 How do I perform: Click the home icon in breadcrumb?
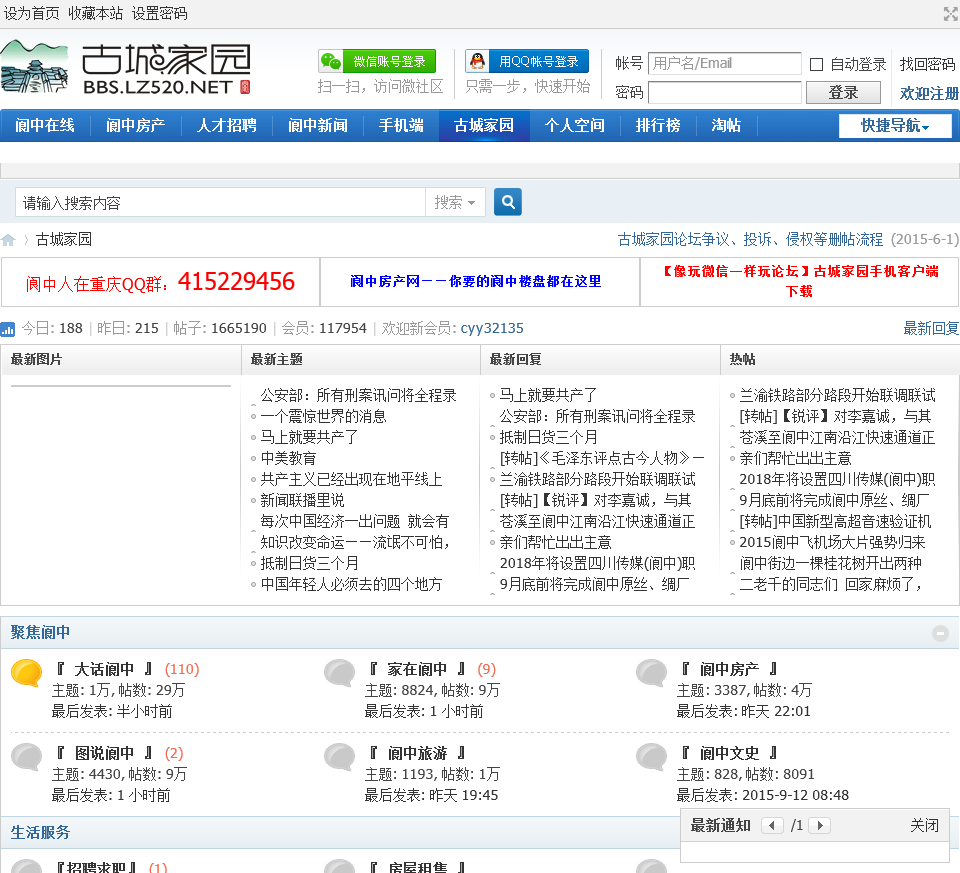8,240
